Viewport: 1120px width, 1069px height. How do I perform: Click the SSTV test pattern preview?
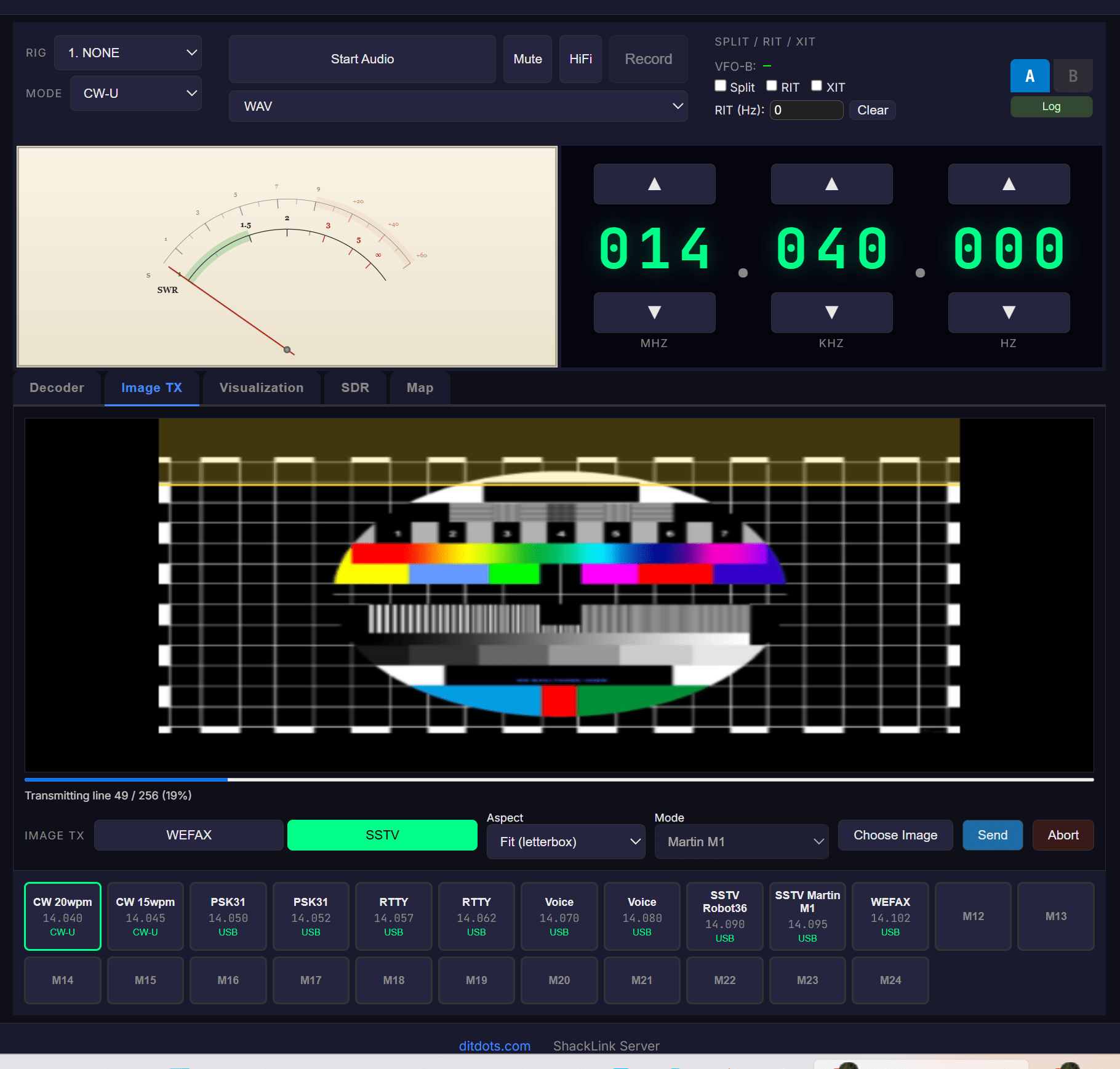(x=559, y=595)
